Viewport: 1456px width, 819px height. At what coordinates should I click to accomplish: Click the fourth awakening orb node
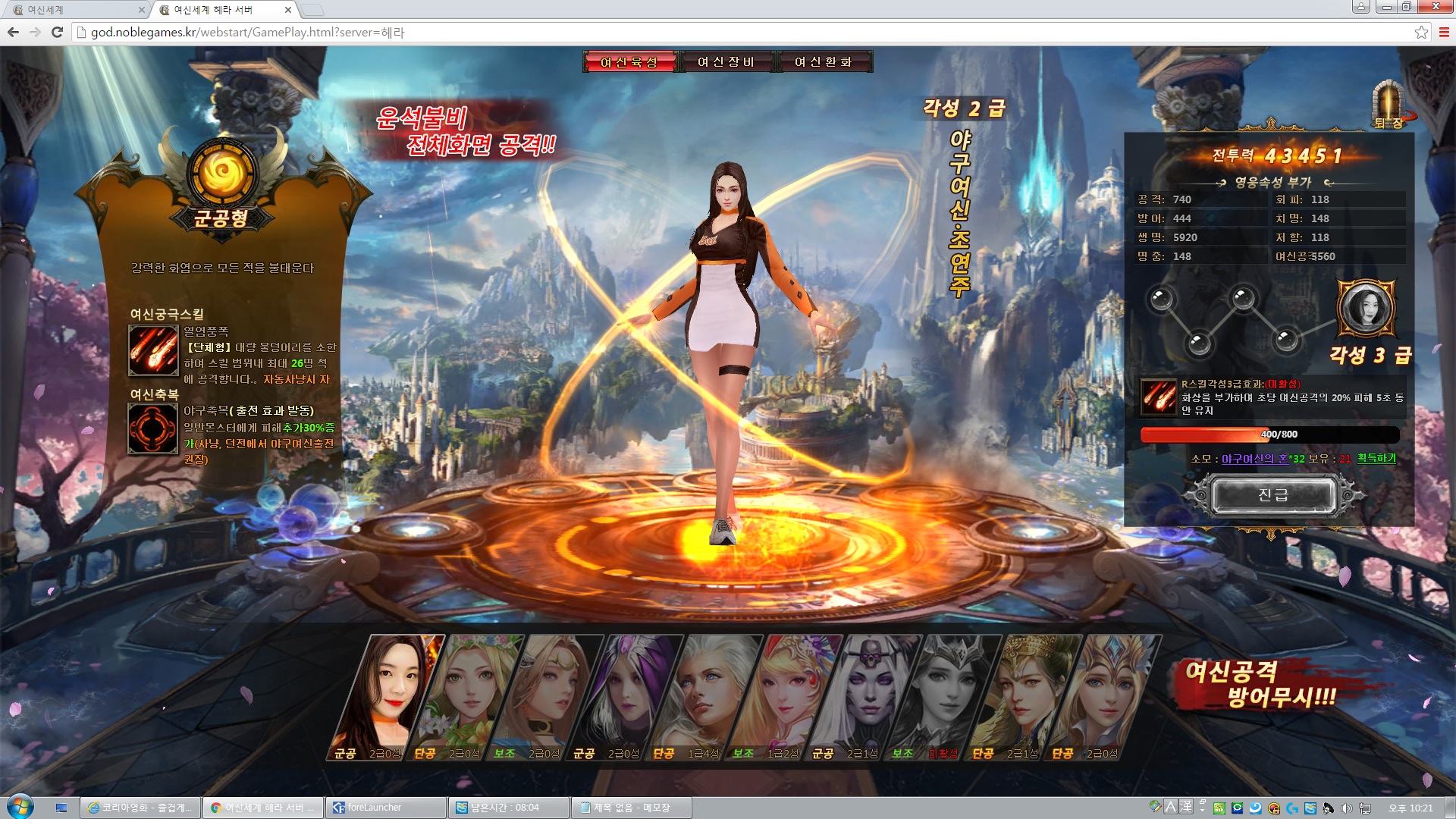tap(1286, 340)
